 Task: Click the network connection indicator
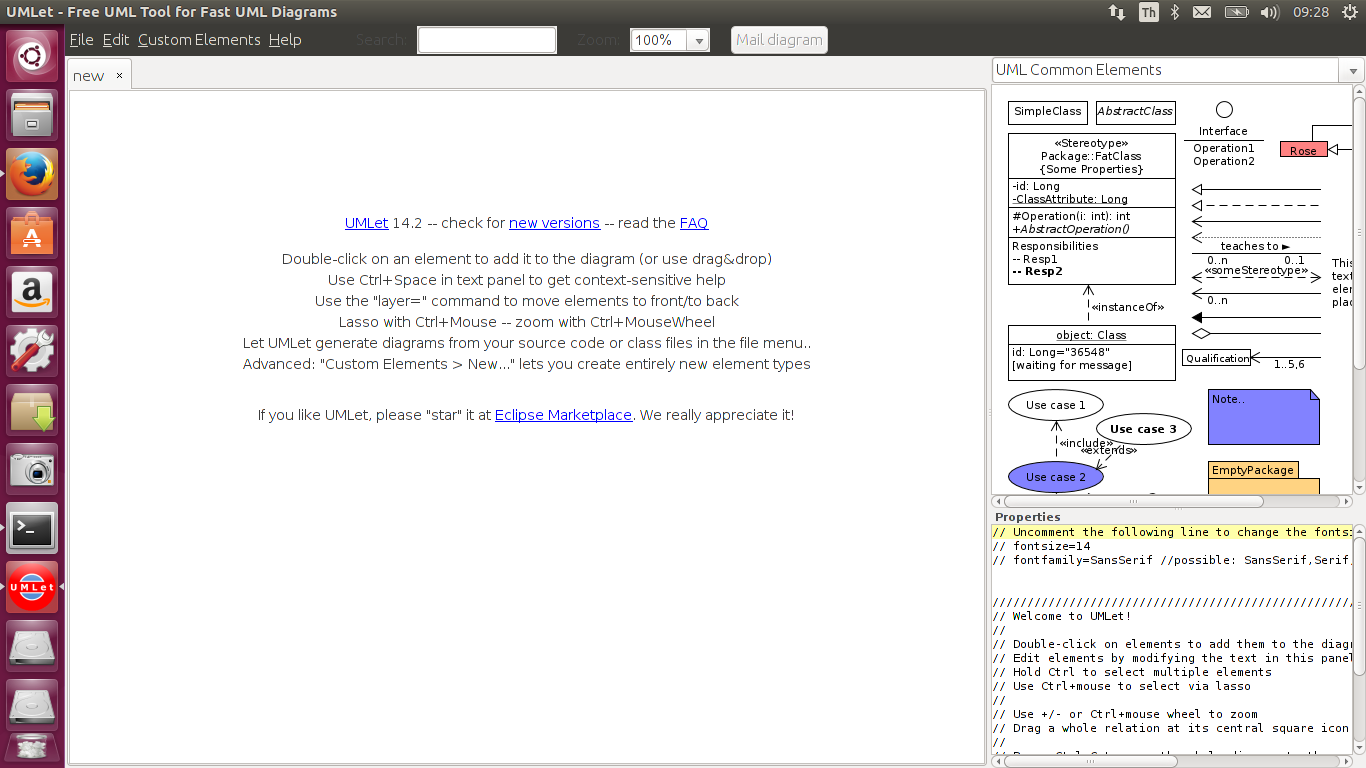pyautogui.click(x=1117, y=12)
